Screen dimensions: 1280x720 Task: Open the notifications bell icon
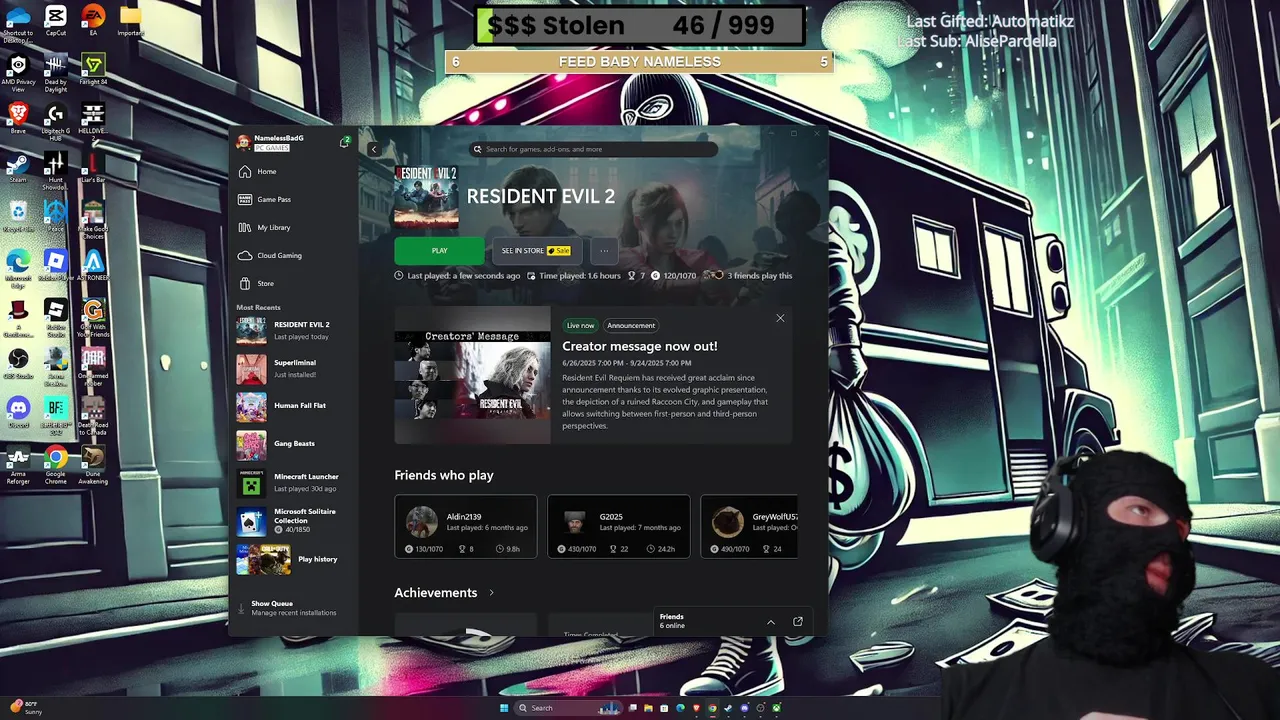coord(344,142)
